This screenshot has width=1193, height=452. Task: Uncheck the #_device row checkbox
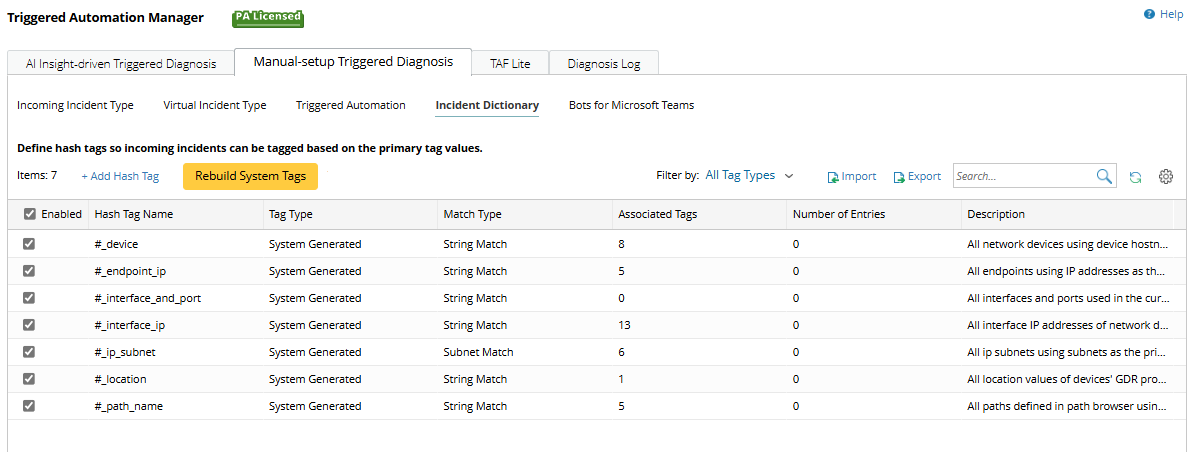[29, 244]
